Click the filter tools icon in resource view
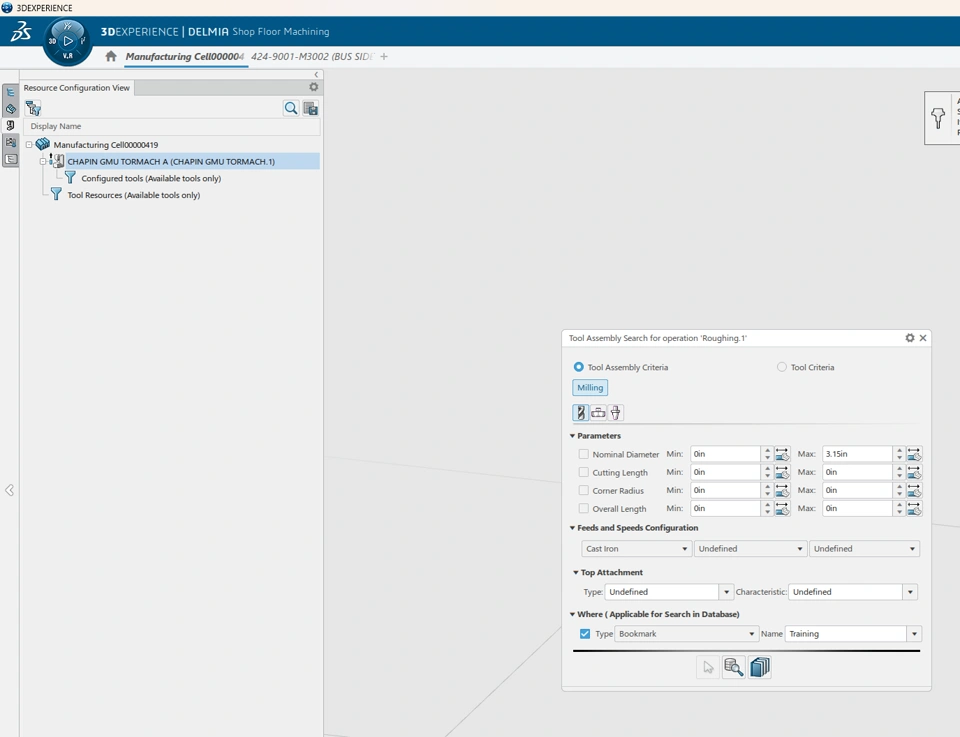Viewport: 960px width, 737px height. tap(33, 108)
